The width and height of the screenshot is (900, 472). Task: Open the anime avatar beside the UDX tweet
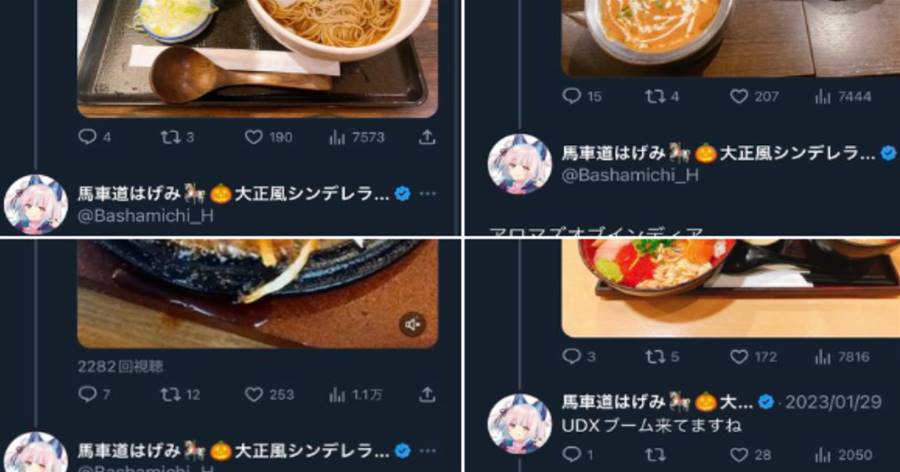[519, 424]
